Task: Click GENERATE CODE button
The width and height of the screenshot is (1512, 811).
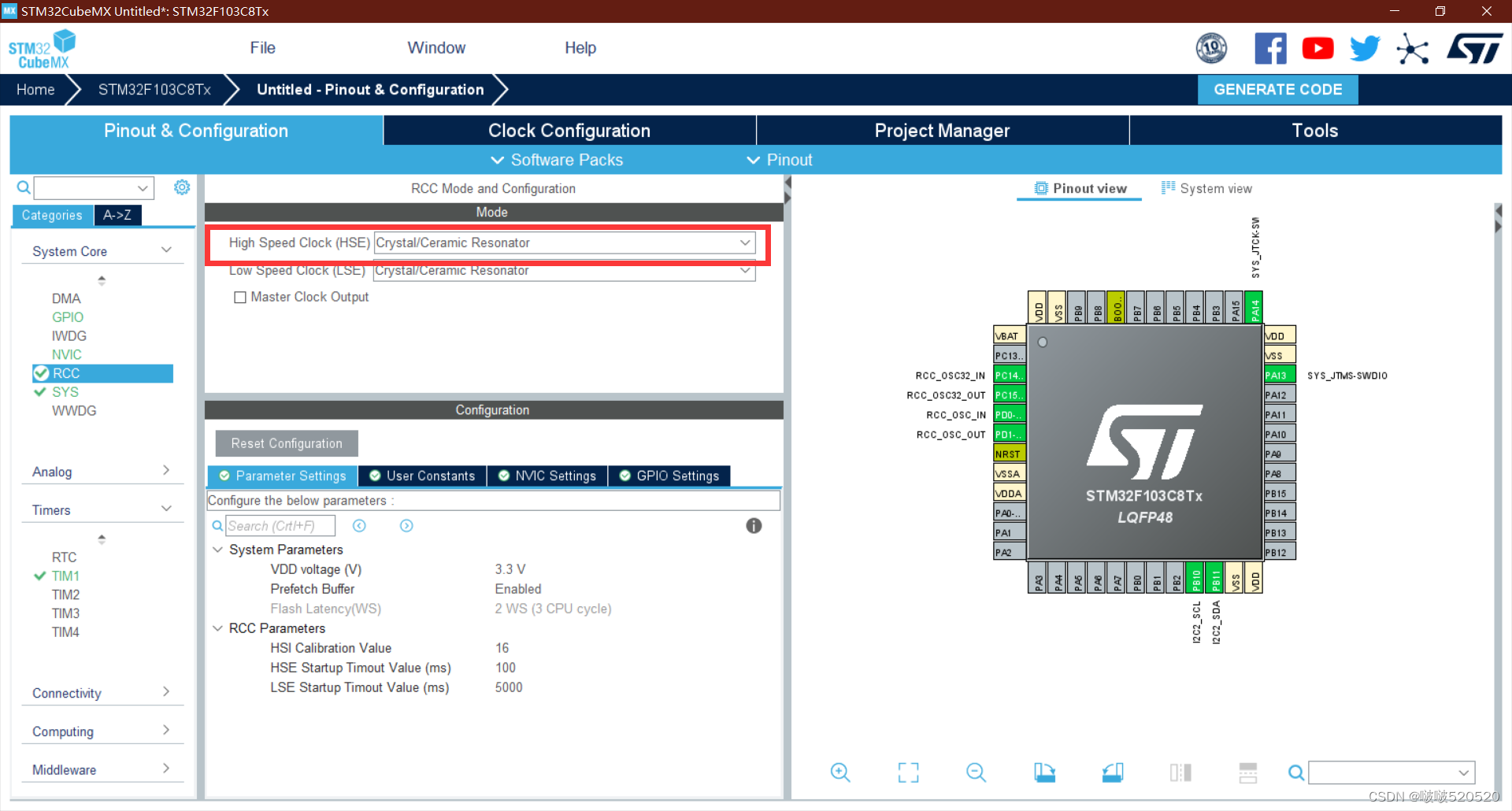Action: click(x=1277, y=90)
